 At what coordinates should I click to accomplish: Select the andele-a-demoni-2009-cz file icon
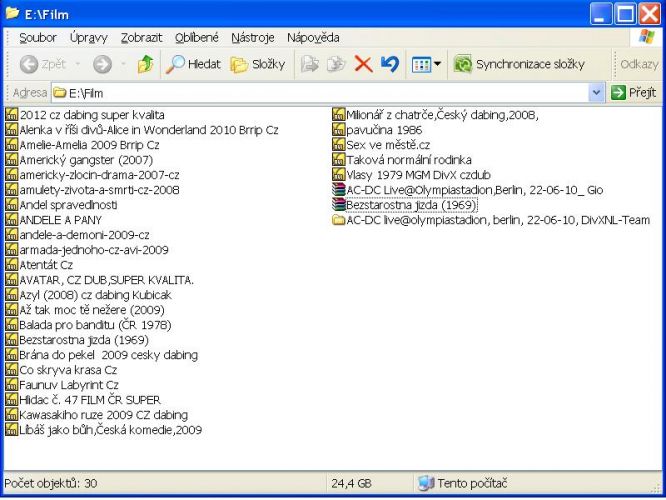click(x=11, y=234)
